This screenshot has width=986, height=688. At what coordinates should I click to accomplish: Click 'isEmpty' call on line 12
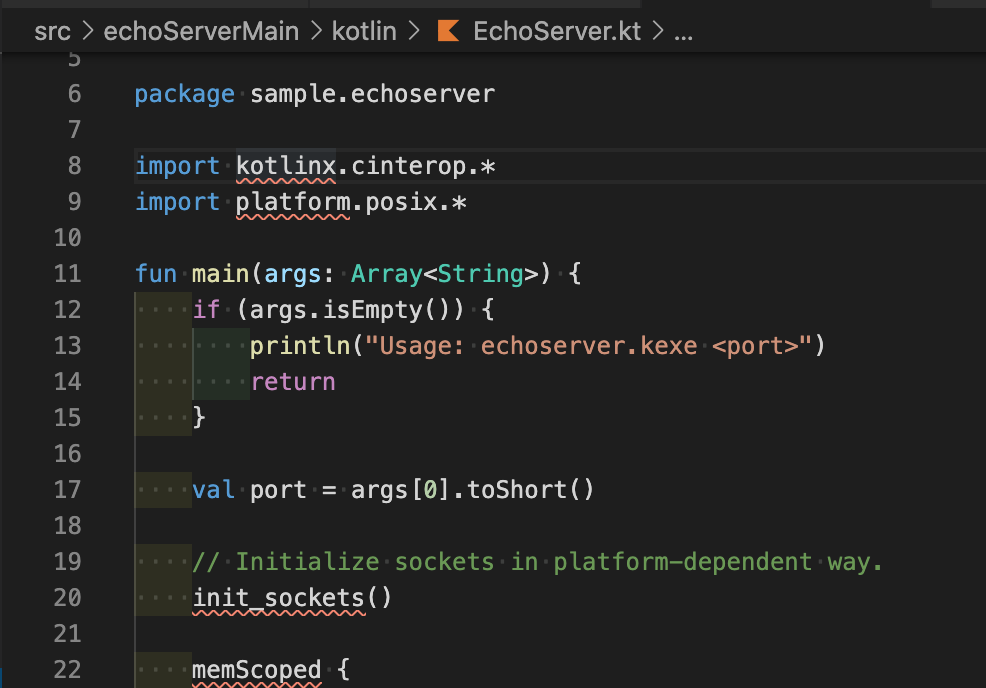[x=372, y=311]
